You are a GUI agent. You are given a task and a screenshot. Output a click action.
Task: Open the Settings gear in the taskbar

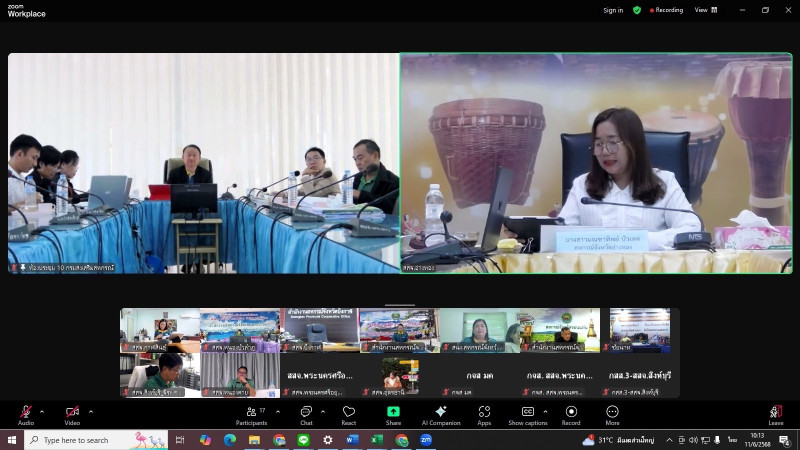[328, 440]
